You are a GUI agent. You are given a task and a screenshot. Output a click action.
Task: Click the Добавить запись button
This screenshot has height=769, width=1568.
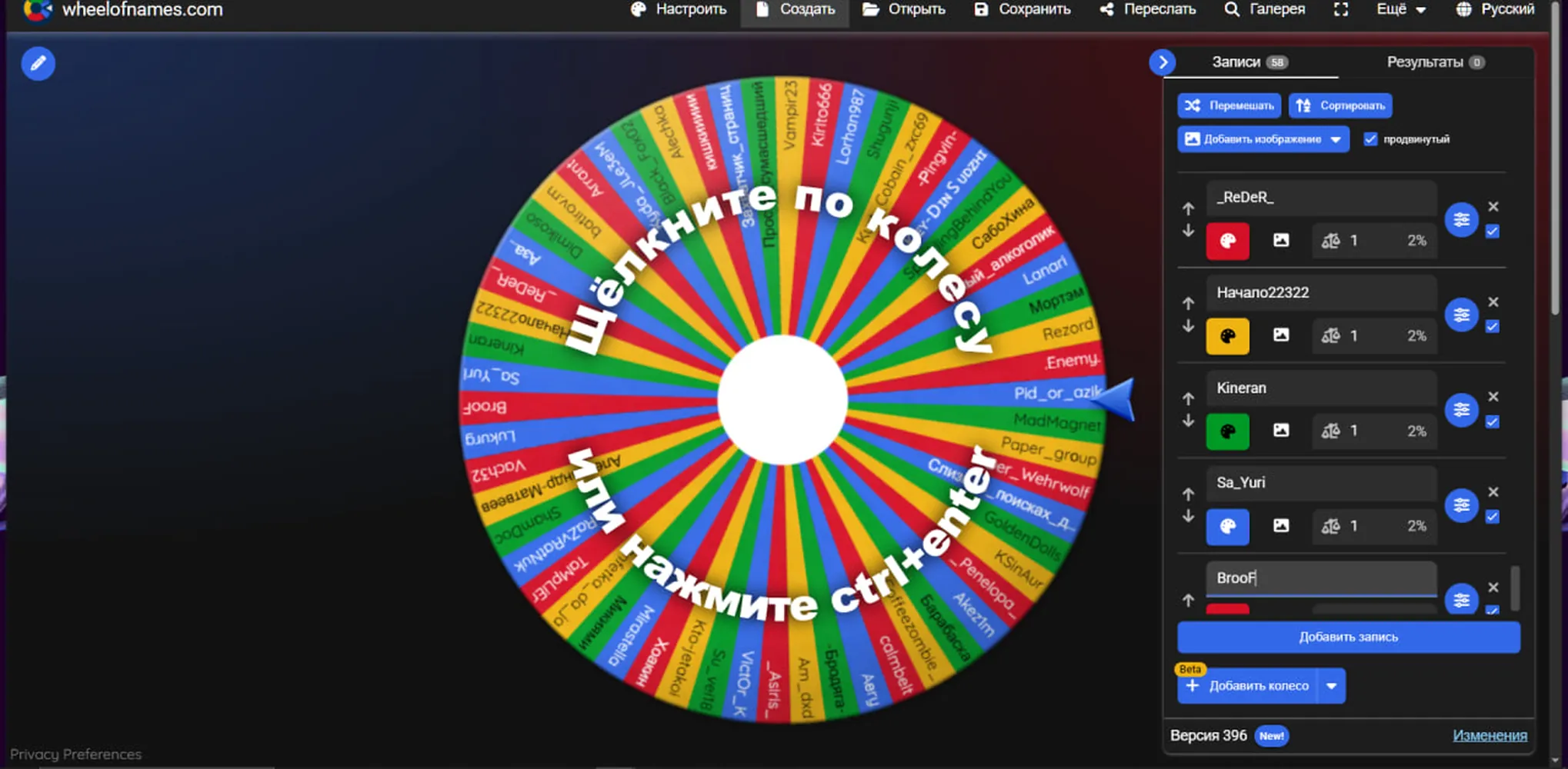[1349, 638]
